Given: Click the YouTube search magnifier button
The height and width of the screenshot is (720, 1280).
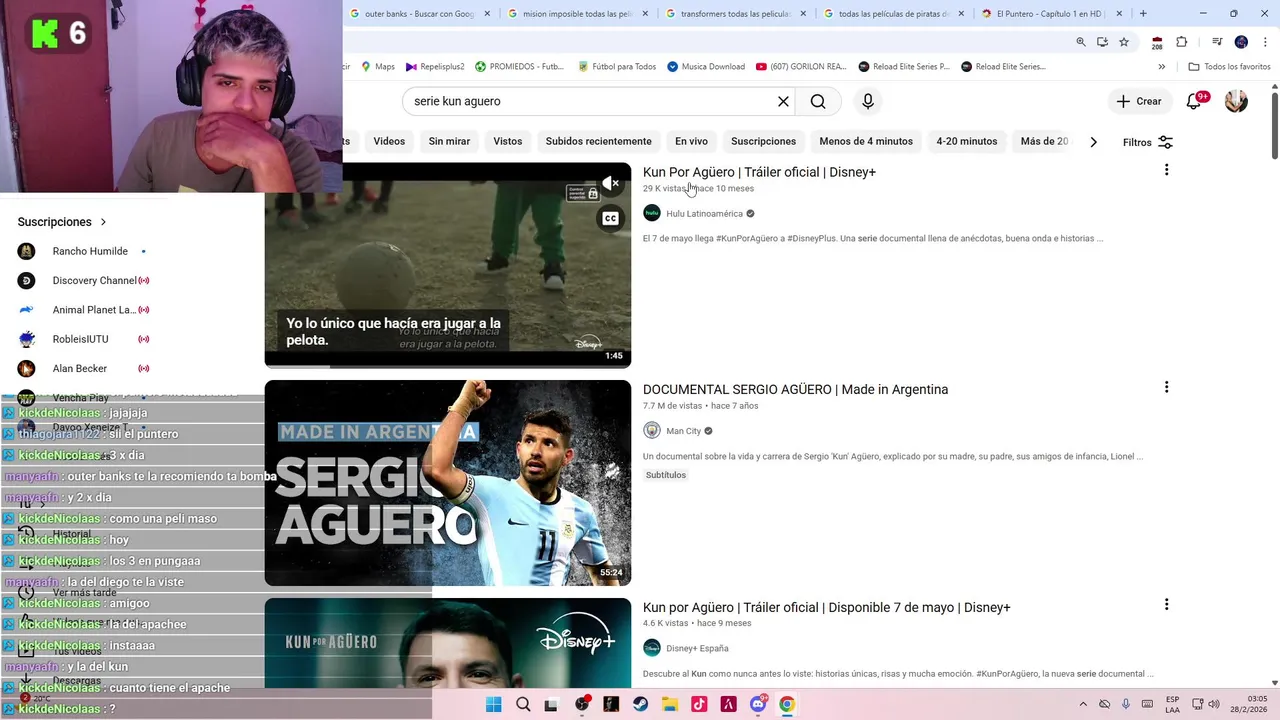Looking at the screenshot, I should coord(818,101).
